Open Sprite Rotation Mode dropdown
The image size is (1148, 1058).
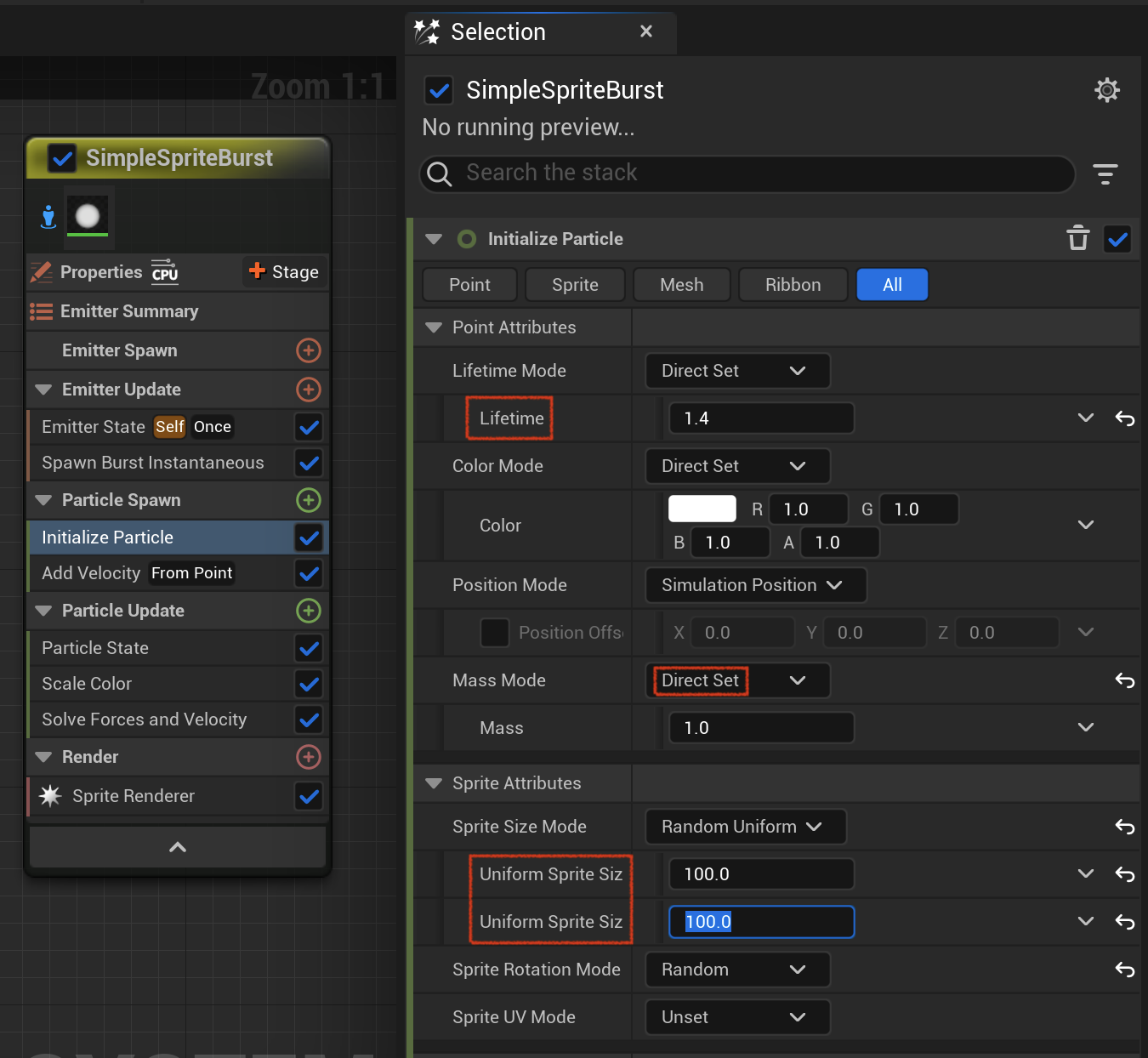[x=737, y=969]
